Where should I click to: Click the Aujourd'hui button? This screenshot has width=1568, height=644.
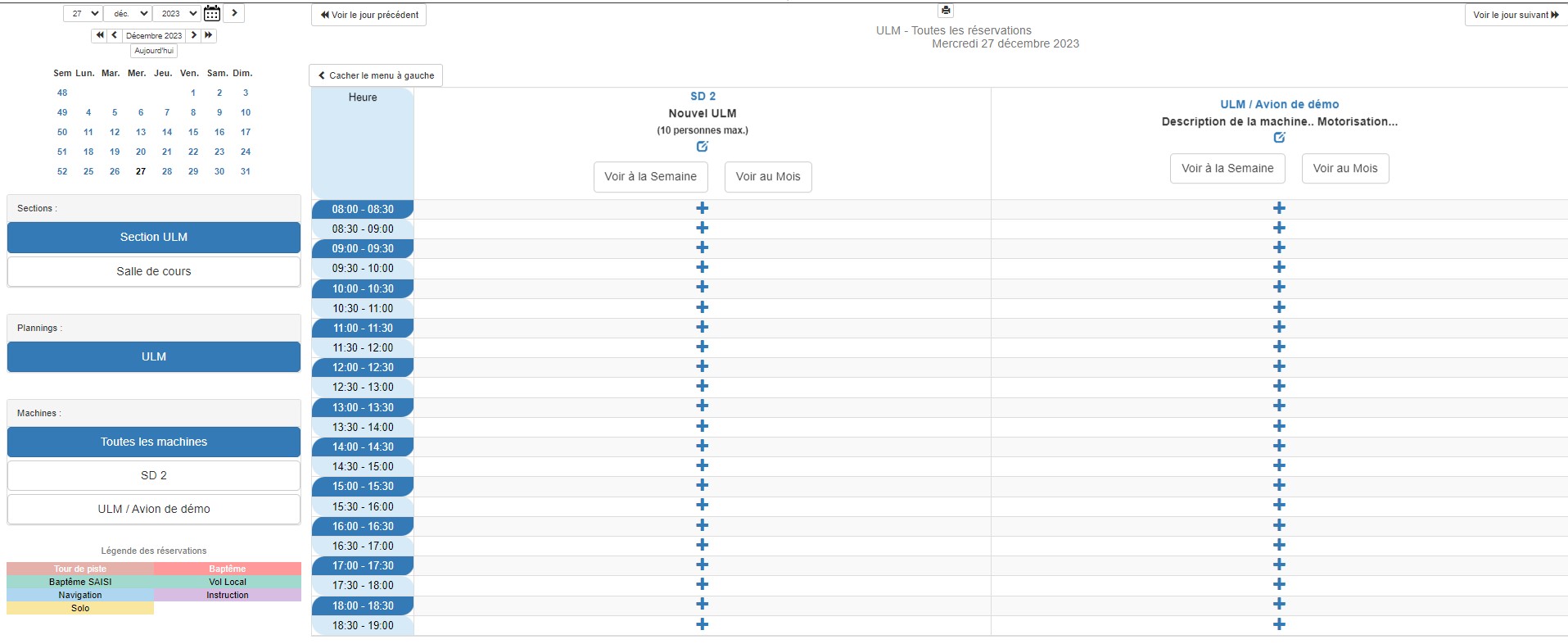click(x=154, y=51)
